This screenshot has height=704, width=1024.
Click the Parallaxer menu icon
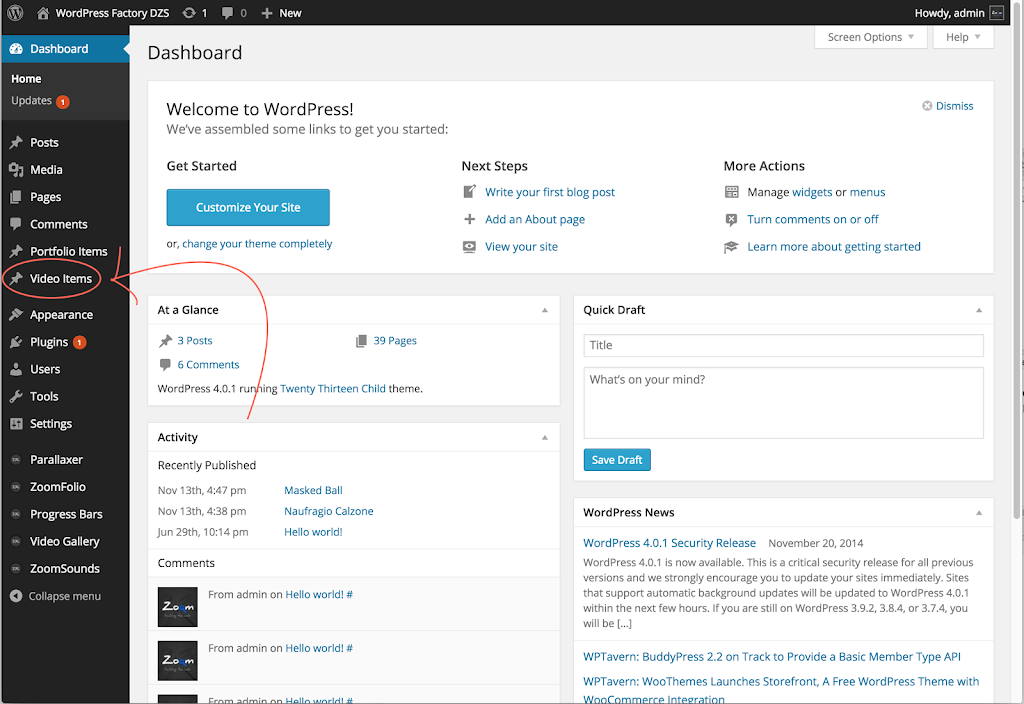[x=16, y=460]
